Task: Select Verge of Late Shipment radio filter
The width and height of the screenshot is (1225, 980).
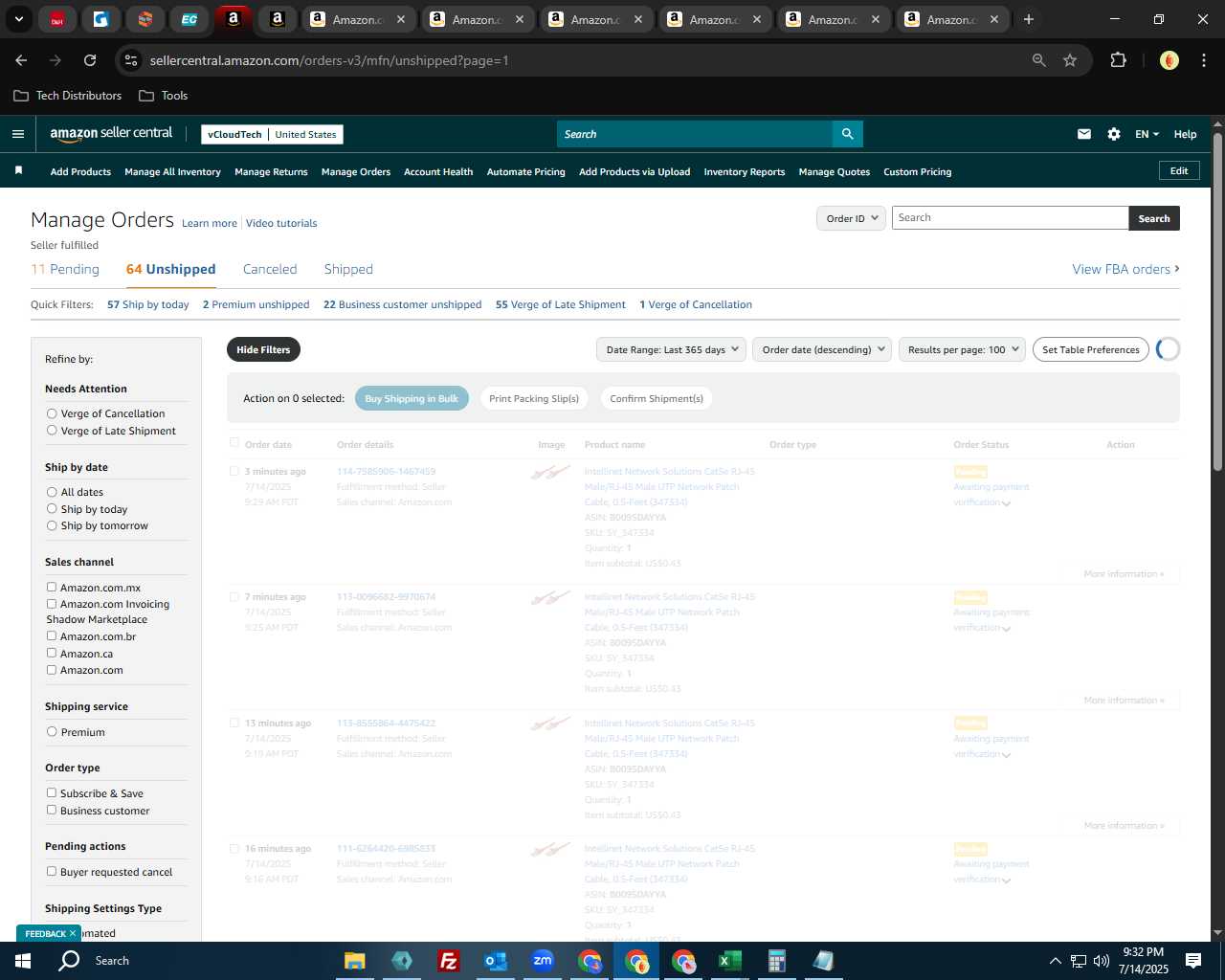Action: coord(52,431)
